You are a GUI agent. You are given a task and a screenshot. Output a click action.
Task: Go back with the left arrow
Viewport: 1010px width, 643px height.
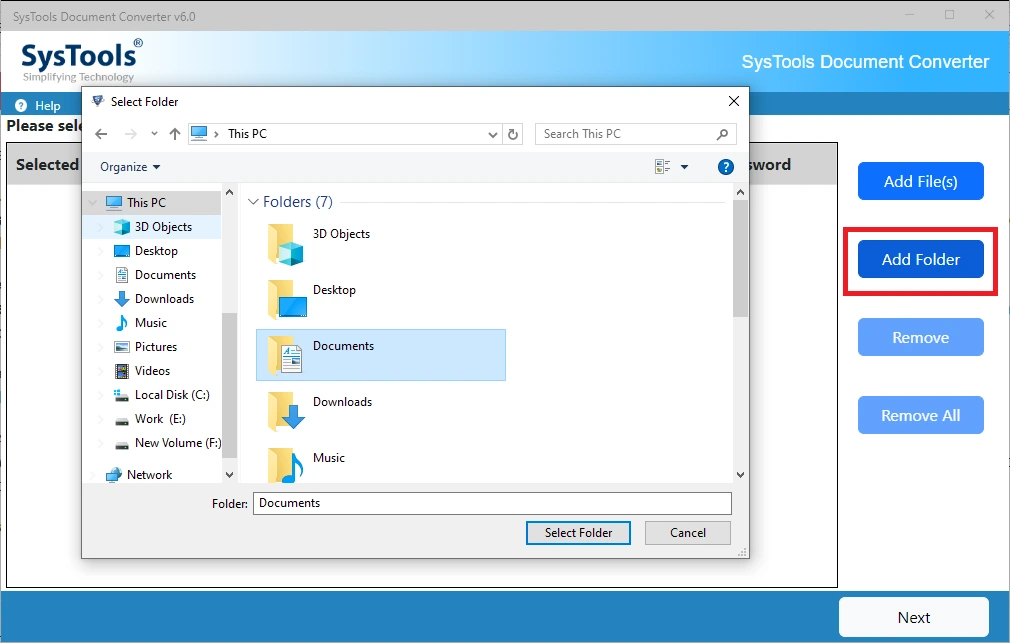pyautogui.click(x=101, y=134)
